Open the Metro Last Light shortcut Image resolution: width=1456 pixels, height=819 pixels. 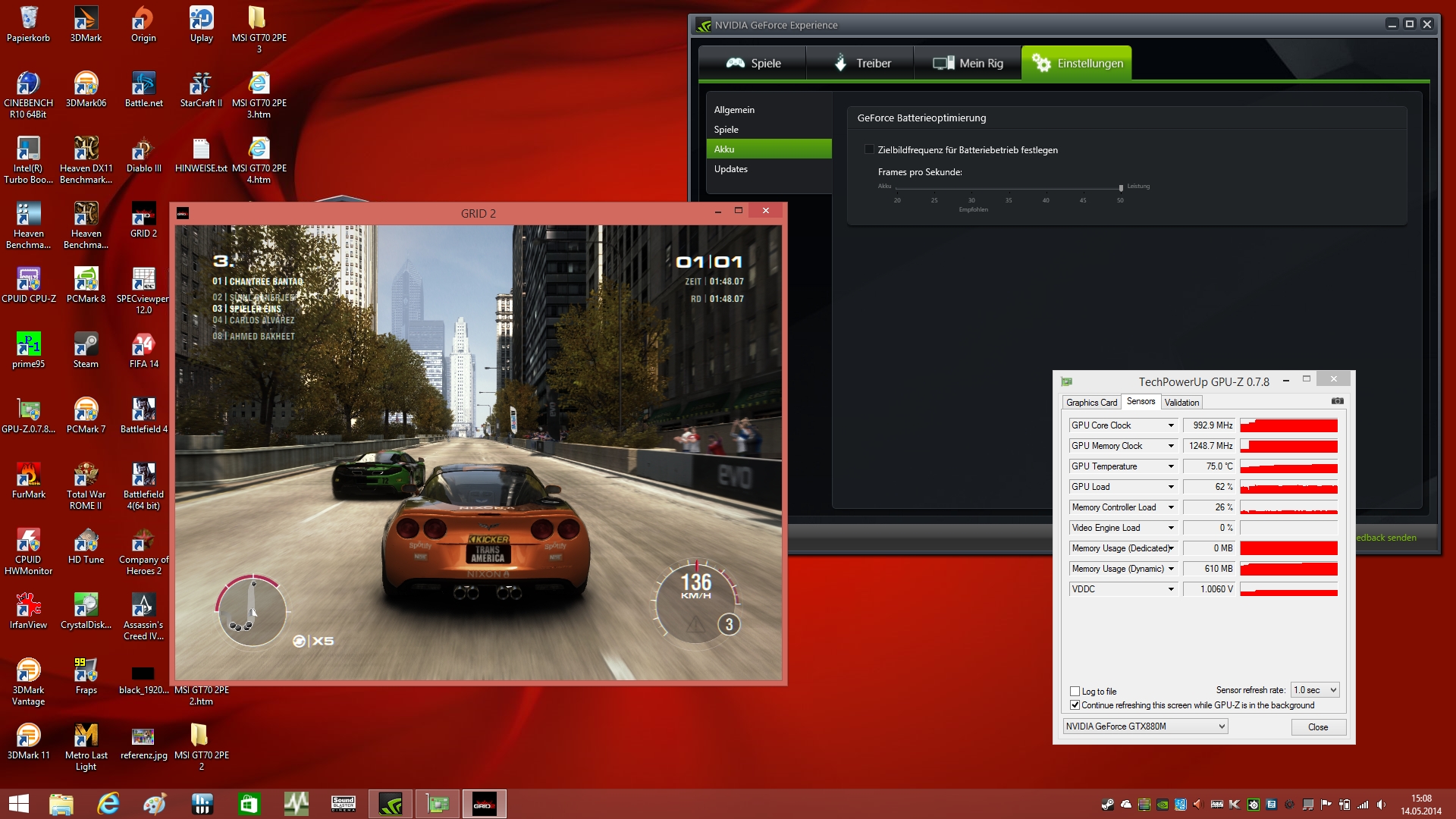[x=86, y=747]
